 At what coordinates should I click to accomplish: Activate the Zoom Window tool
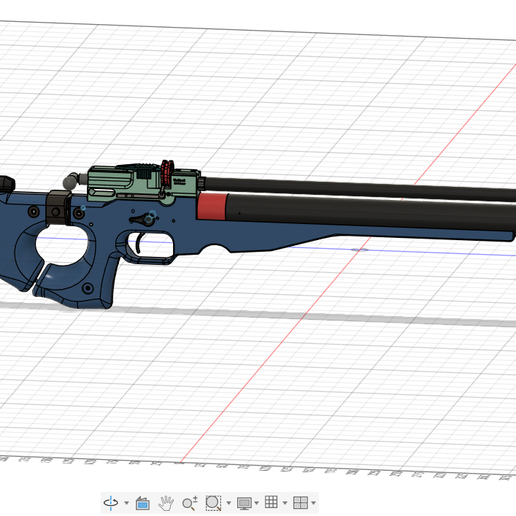[213, 503]
